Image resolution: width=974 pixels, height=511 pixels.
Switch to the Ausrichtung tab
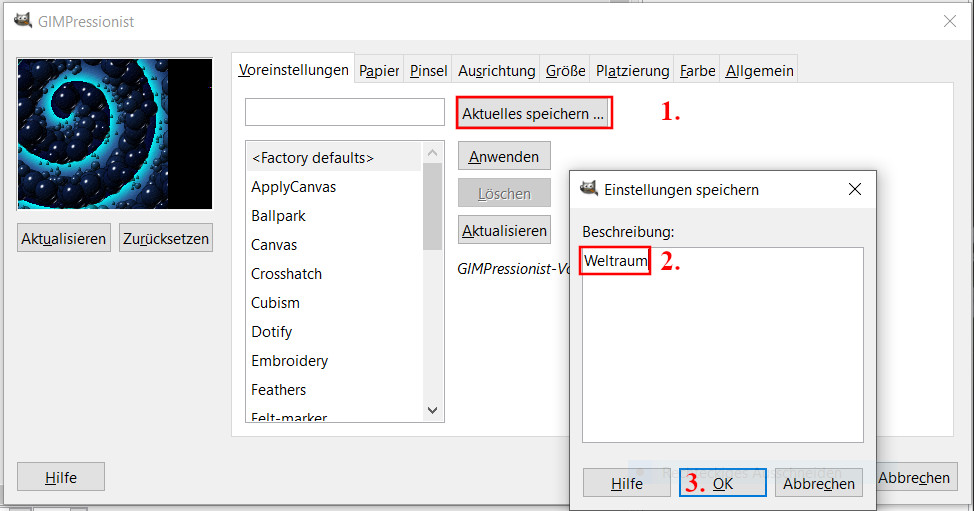click(496, 70)
